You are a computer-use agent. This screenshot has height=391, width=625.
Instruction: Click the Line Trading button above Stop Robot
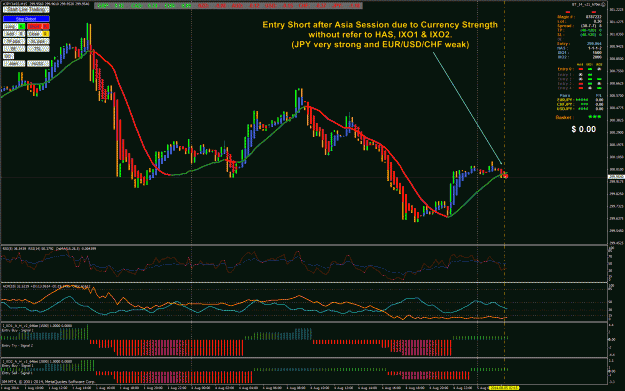pos(26,9)
